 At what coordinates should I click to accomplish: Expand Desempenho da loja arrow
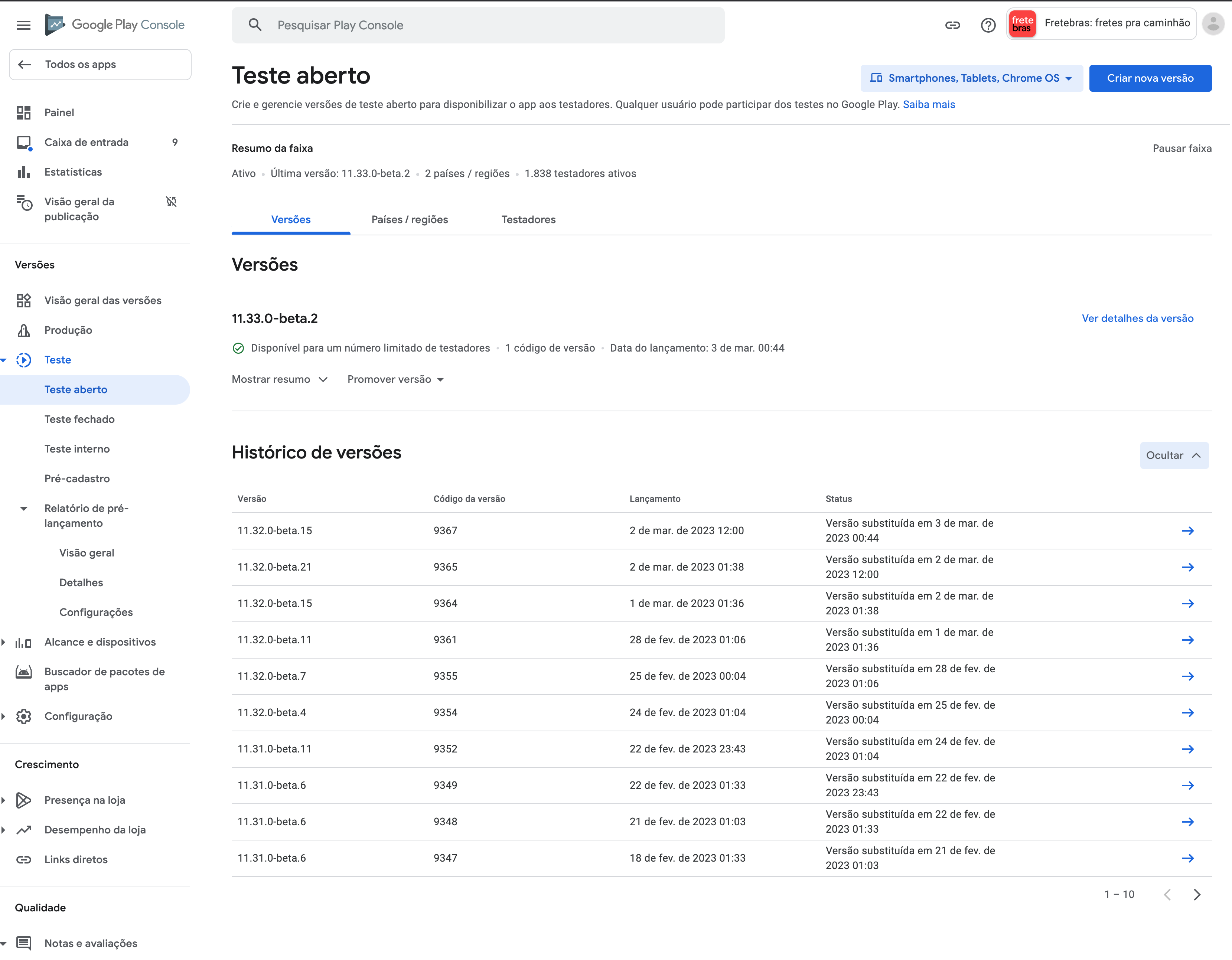point(4,830)
